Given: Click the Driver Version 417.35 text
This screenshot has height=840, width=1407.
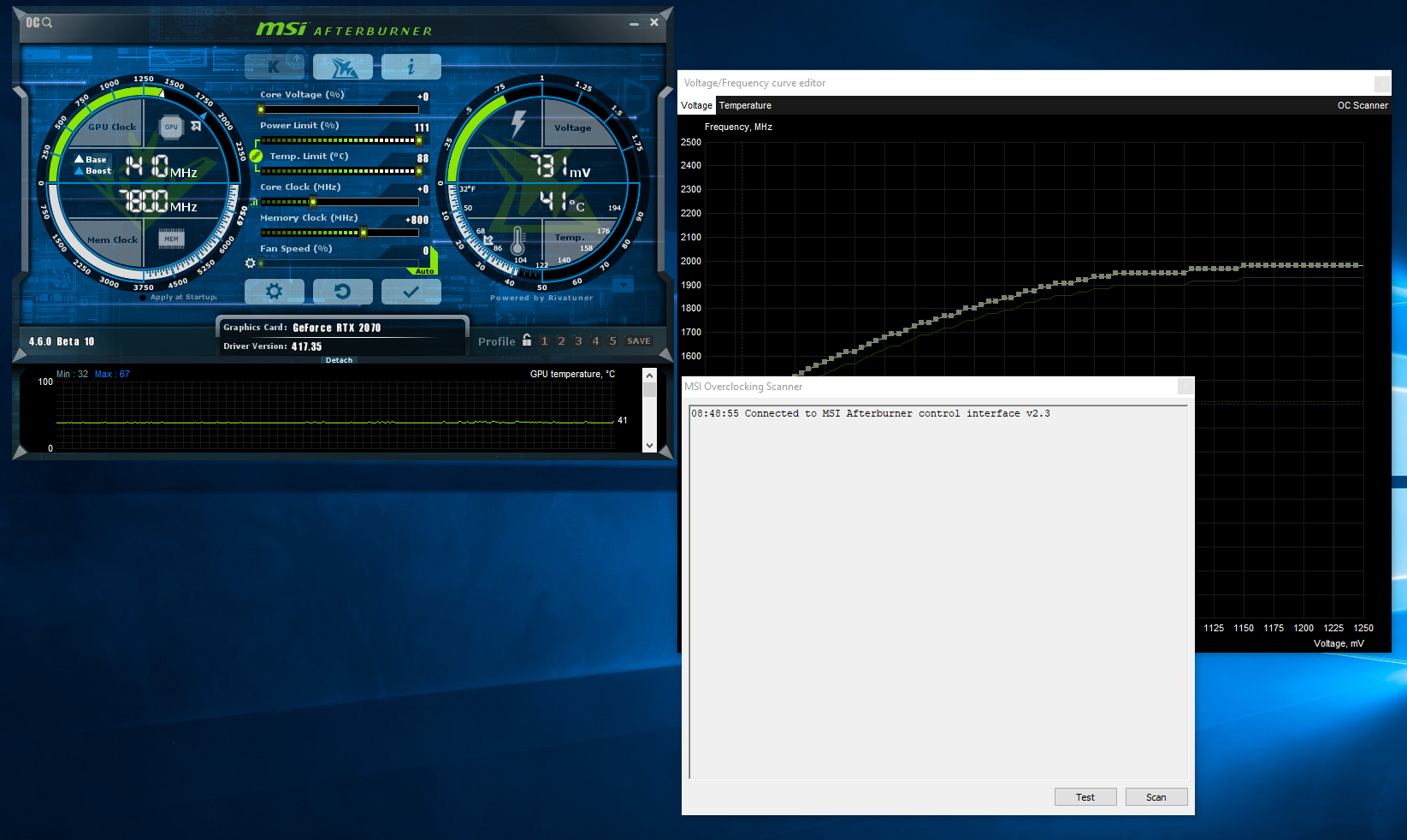Looking at the screenshot, I should 273,346.
